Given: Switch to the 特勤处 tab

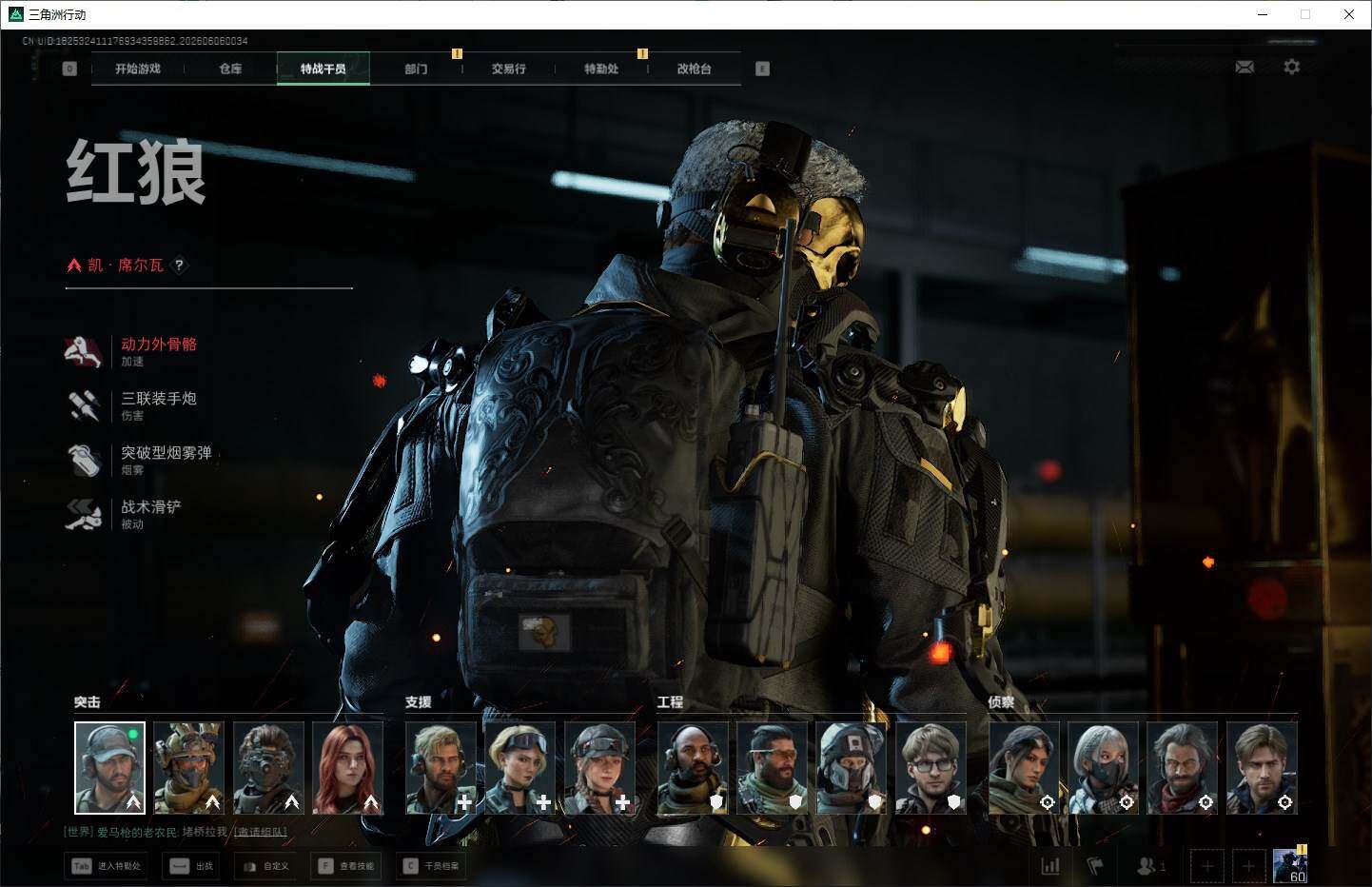Looking at the screenshot, I should (601, 69).
